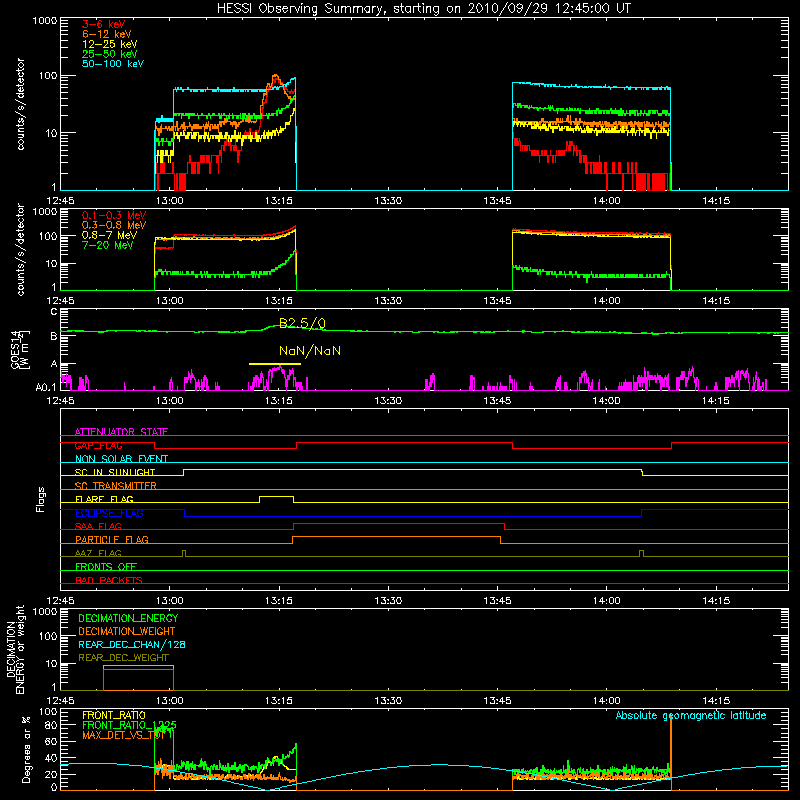Click the 13:15 time label under Flags panel
Image resolution: width=800 pixels, height=800 pixels.
(x=279, y=601)
